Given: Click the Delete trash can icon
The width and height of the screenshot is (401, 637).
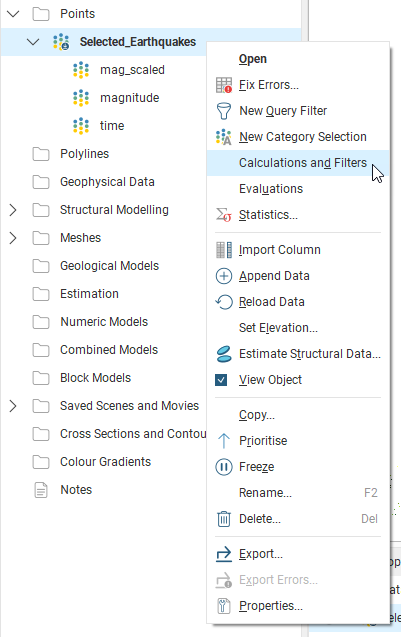Looking at the screenshot, I should [224, 519].
